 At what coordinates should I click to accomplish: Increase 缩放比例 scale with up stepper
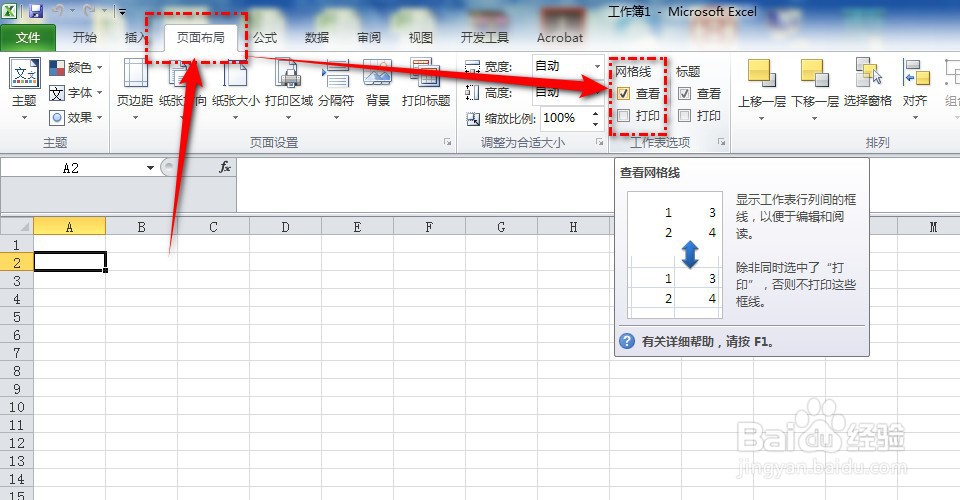point(595,113)
